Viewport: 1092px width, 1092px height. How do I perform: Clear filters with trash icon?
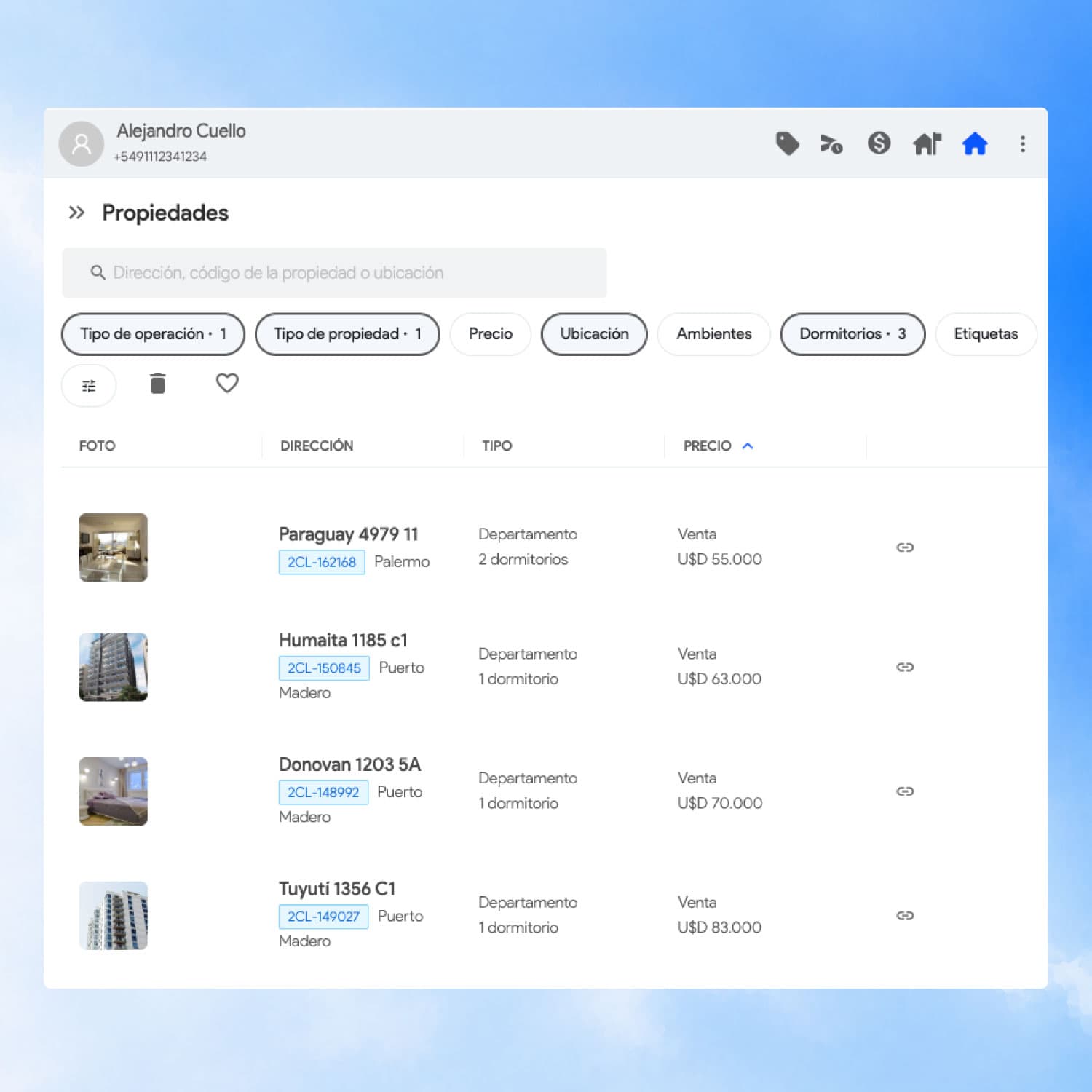click(158, 383)
